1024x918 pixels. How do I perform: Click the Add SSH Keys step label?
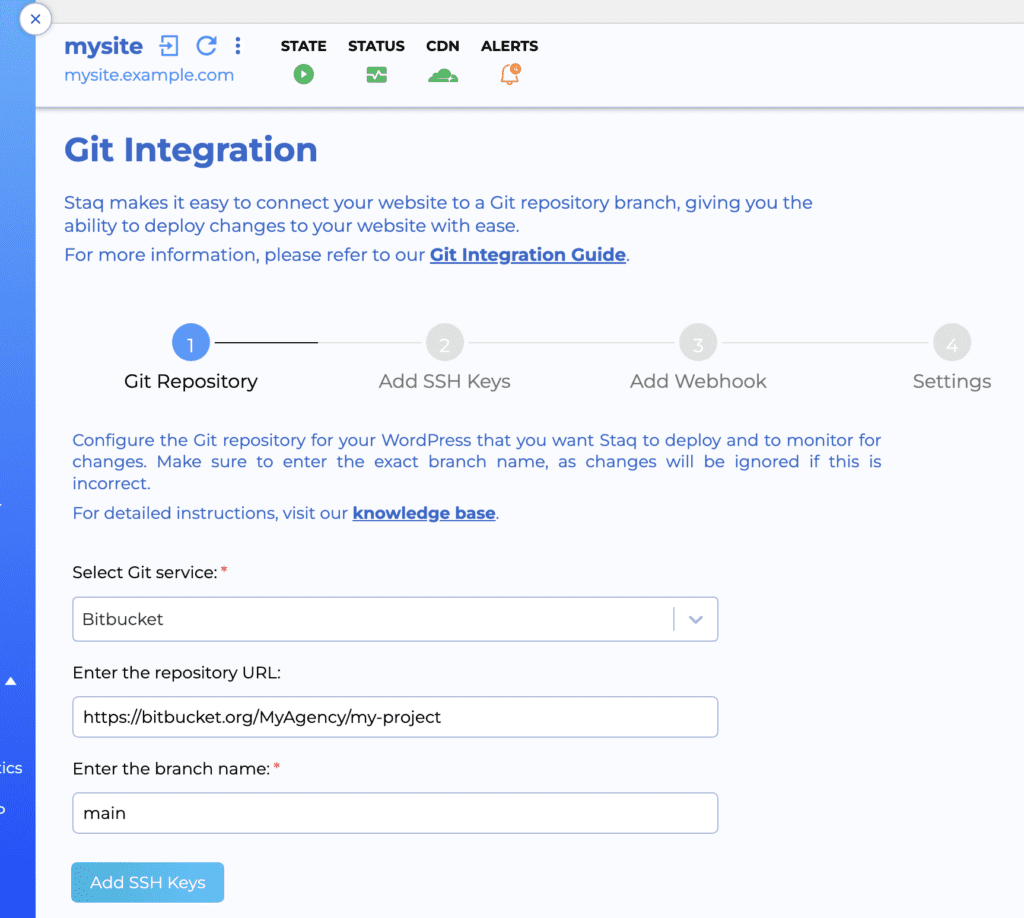pyautogui.click(x=445, y=381)
